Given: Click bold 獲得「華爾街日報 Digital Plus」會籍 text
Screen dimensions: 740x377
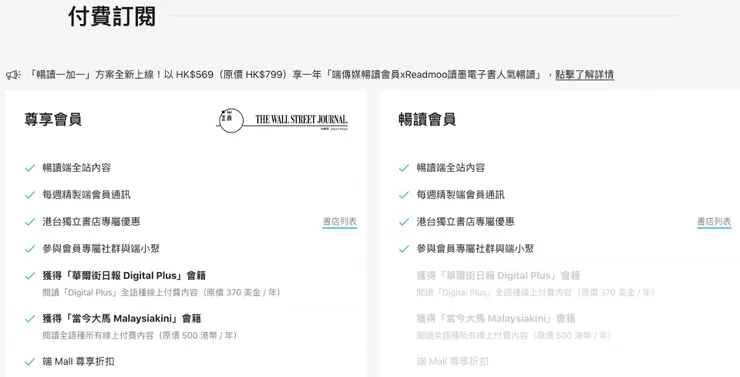Looking at the screenshot, I should [124, 276].
